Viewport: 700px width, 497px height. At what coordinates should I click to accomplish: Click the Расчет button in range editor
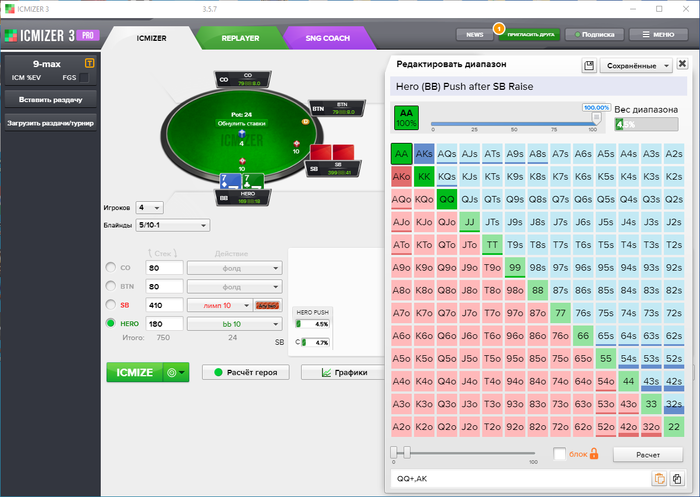tap(648, 455)
